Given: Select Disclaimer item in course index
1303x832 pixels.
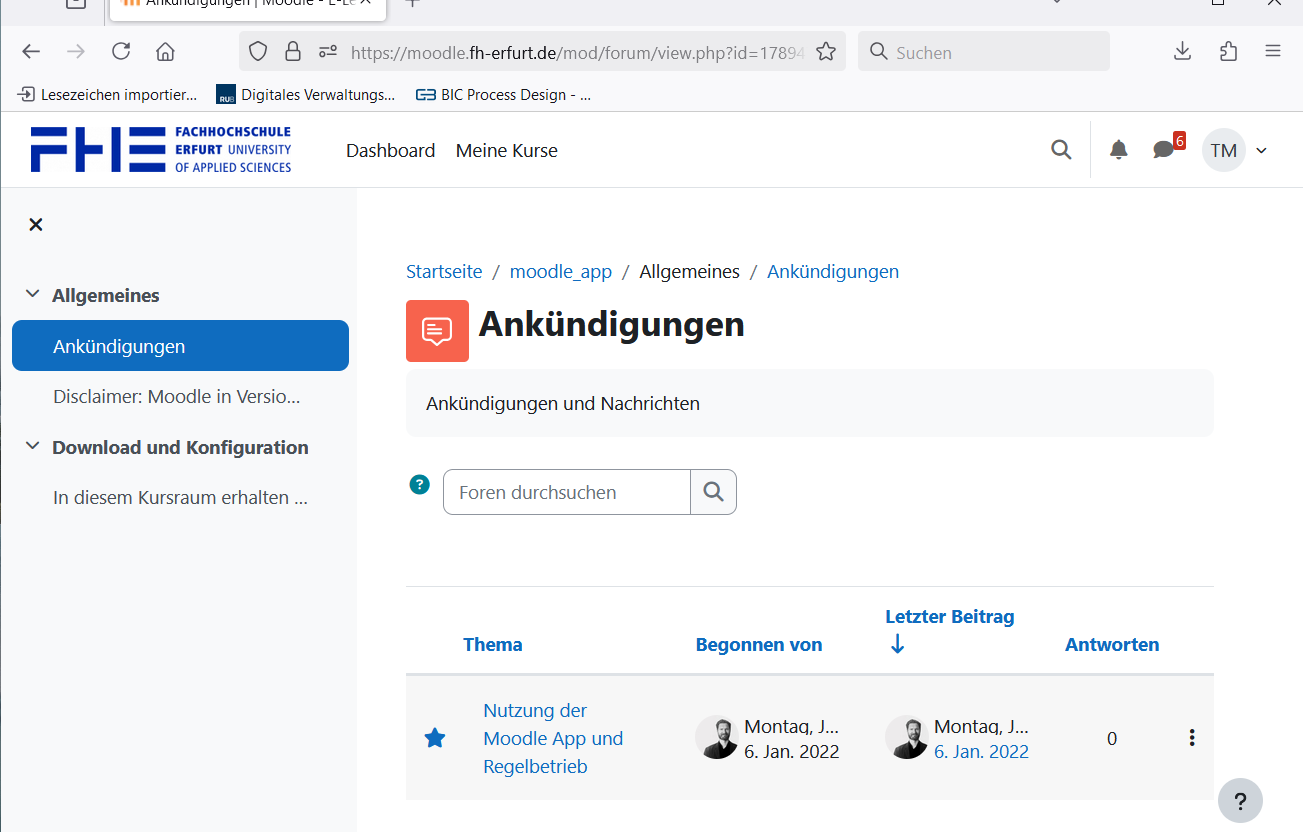Looking at the screenshot, I should [x=176, y=396].
